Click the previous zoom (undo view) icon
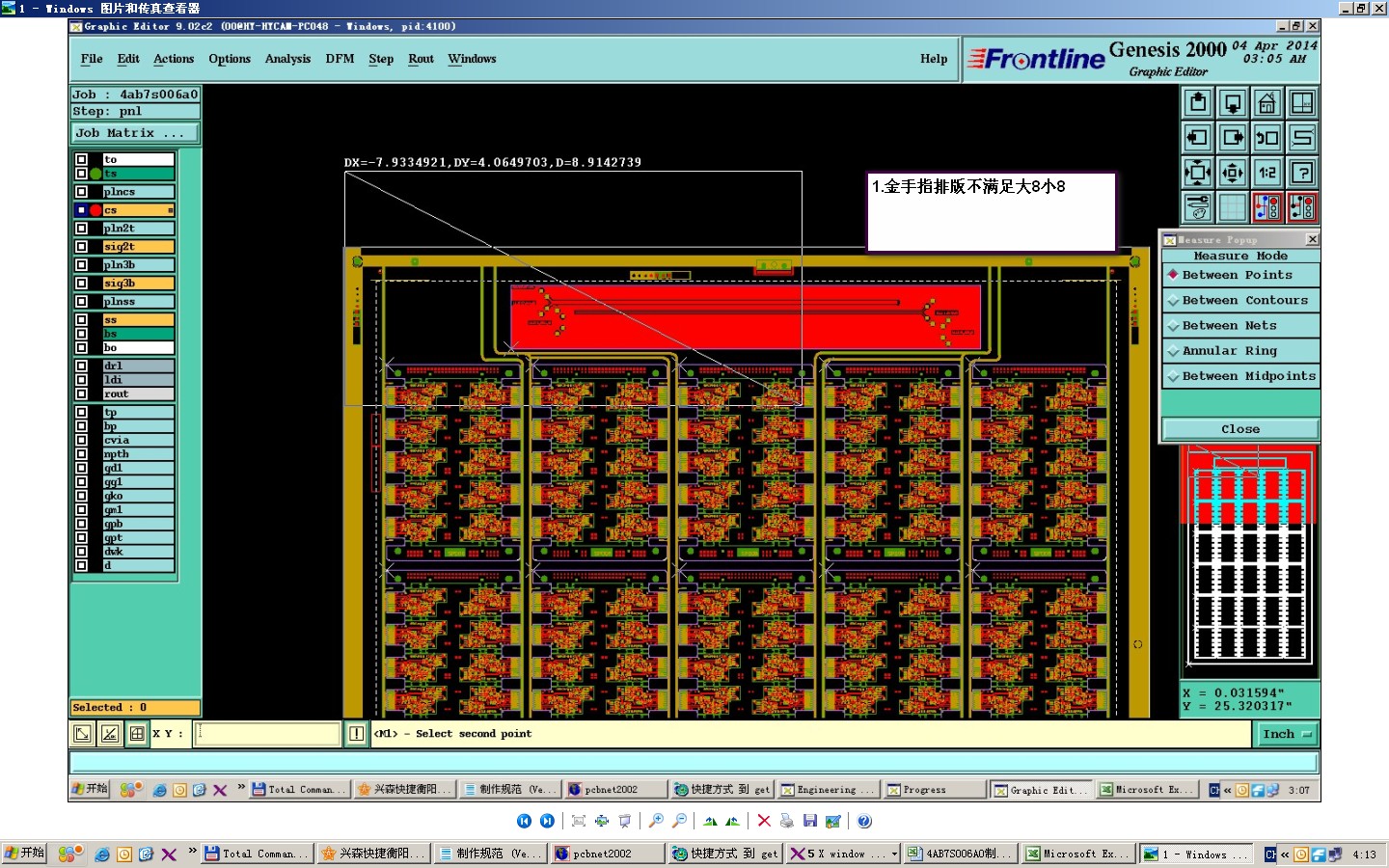This screenshot has height=868, width=1389. (1266, 138)
